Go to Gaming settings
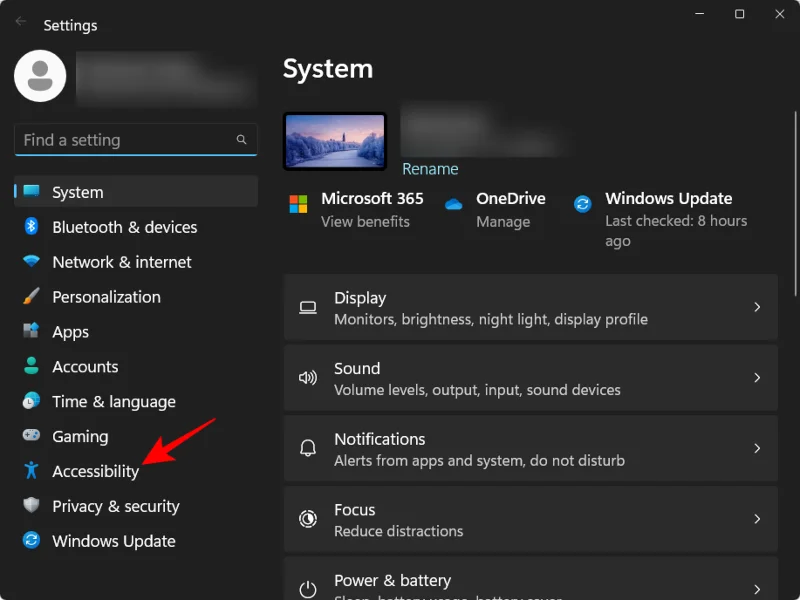 coord(136,436)
